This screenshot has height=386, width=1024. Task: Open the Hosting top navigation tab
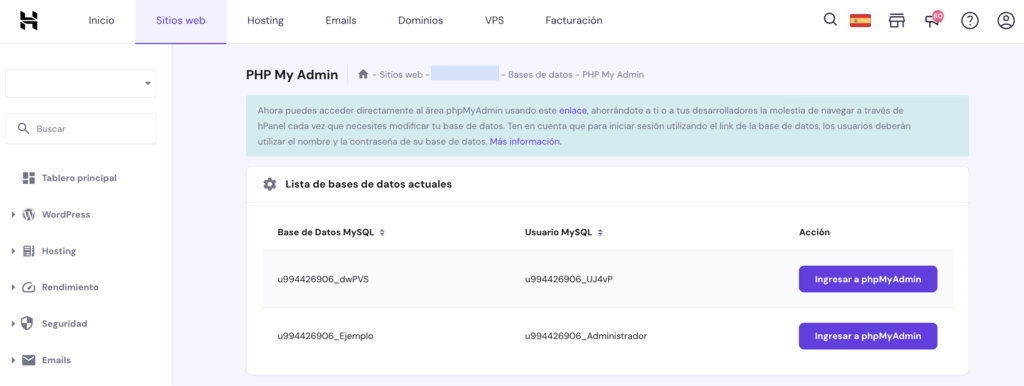coord(265,21)
